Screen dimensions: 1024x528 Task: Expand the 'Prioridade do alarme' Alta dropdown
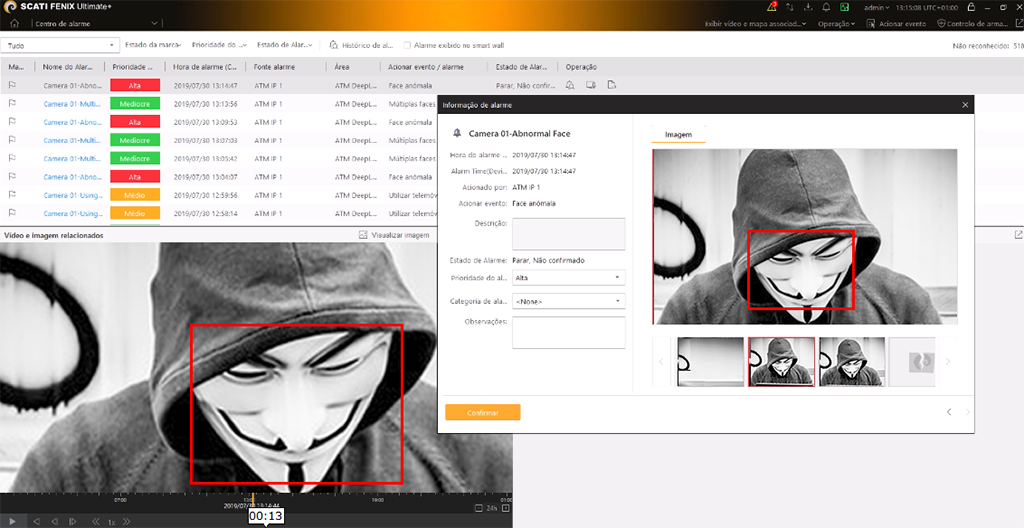(x=568, y=277)
